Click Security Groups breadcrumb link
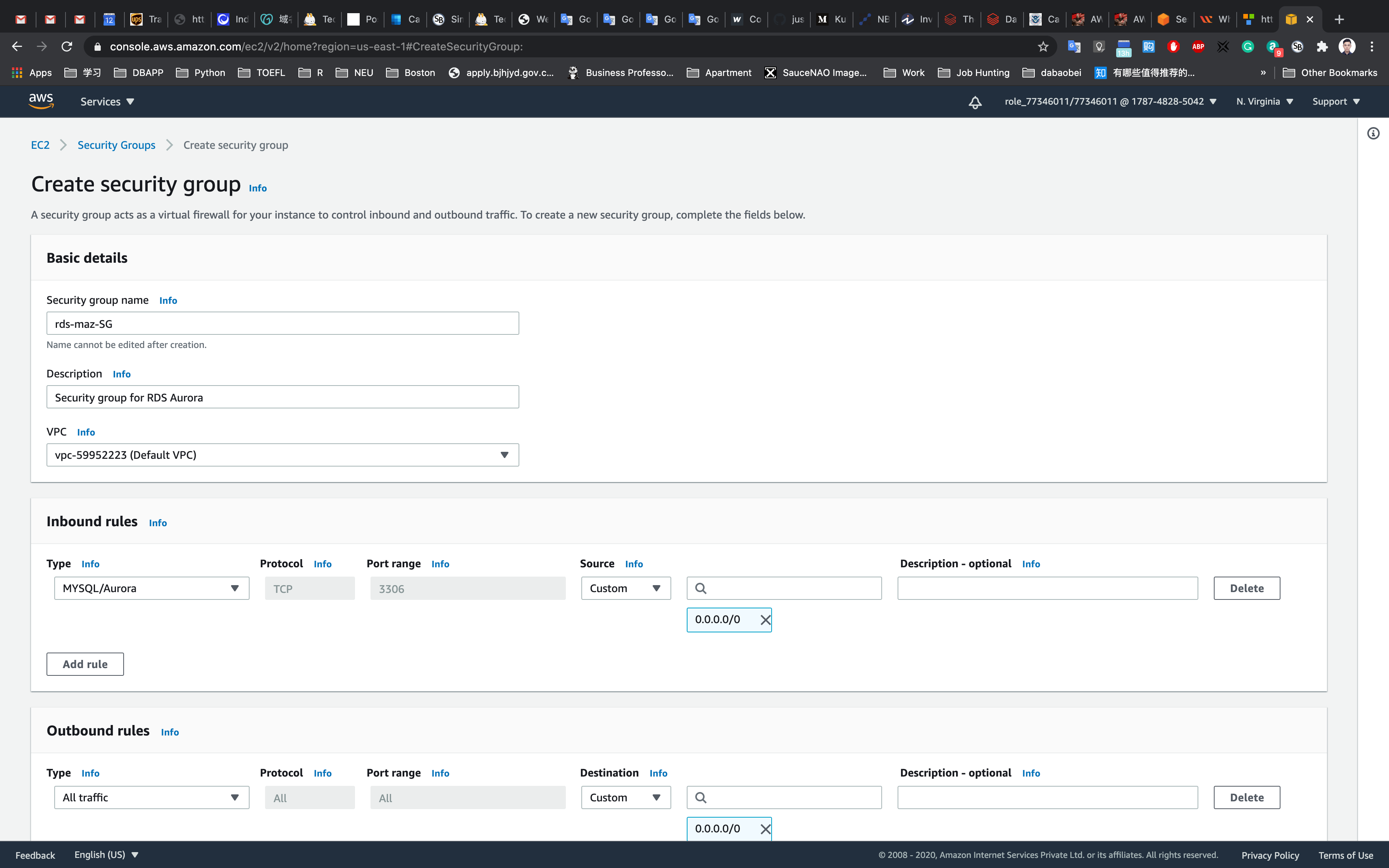The image size is (1389, 868). [117, 145]
